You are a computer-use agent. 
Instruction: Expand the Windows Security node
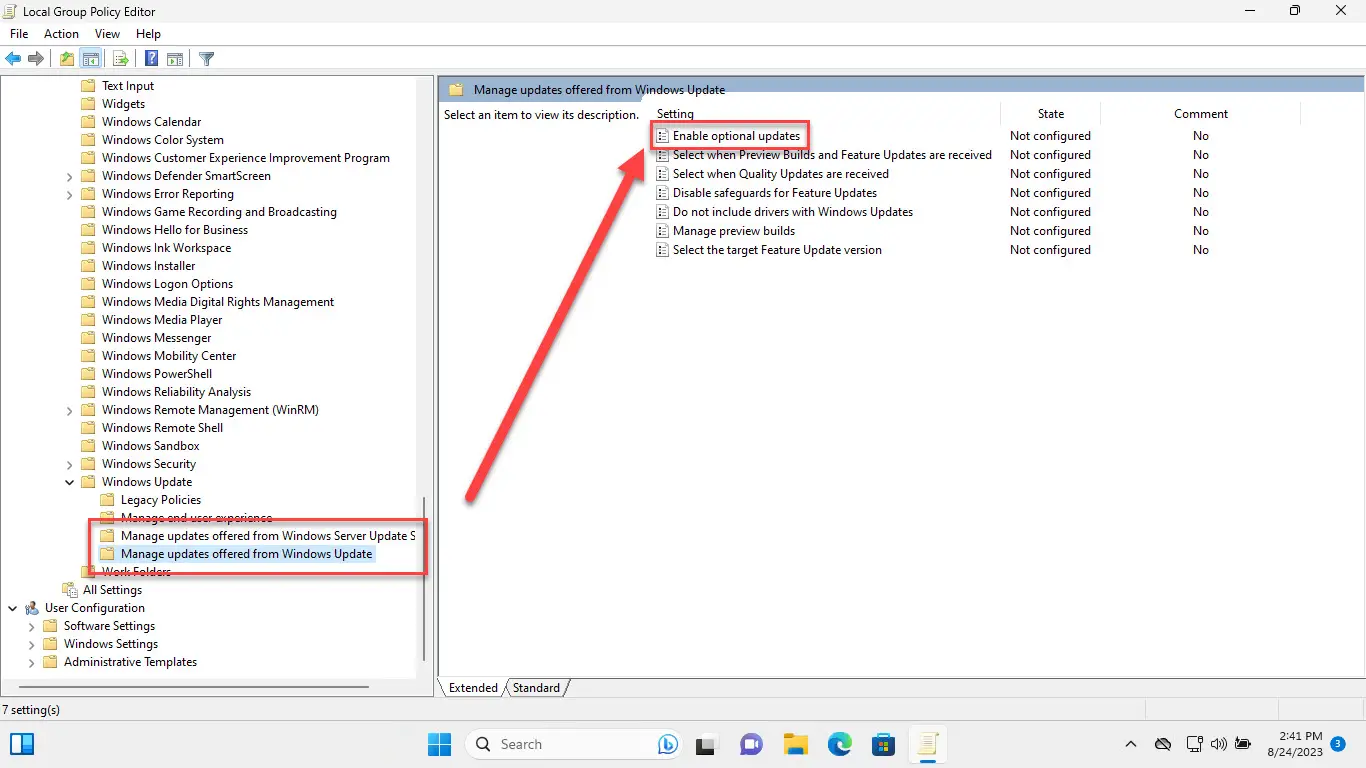pos(69,464)
